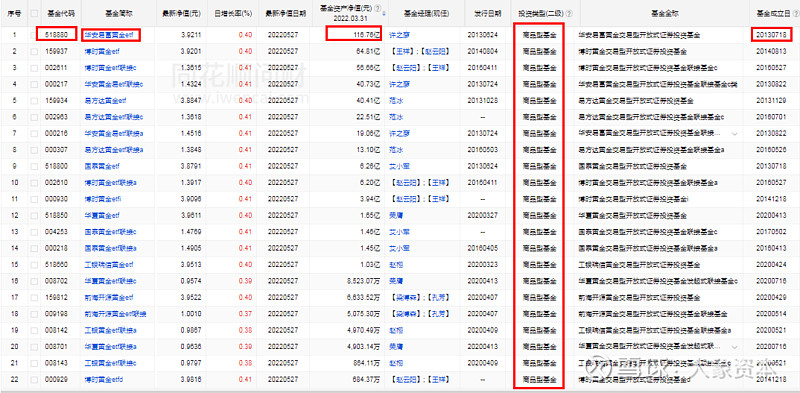
Task: Open manager 赵栩 link in row 518660
Action: (x=396, y=264)
